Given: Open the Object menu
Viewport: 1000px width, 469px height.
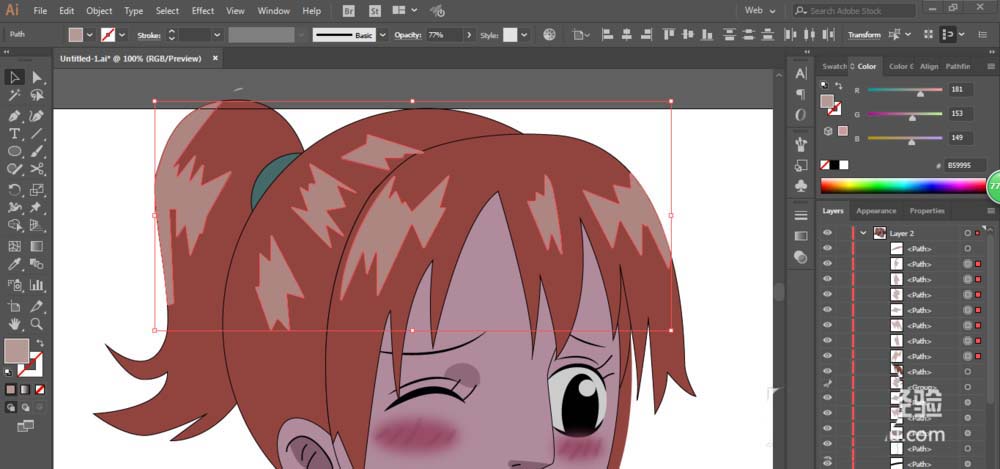Looking at the screenshot, I should tap(99, 11).
